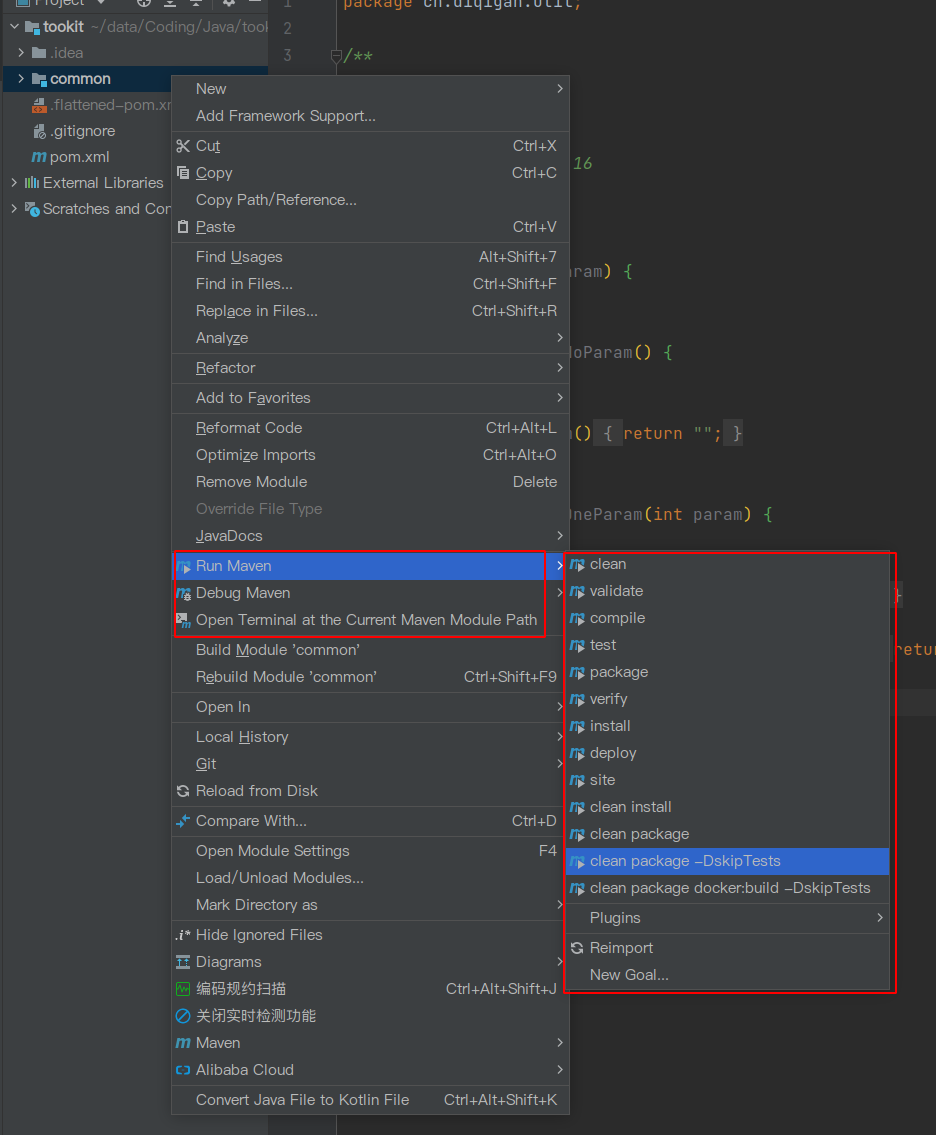This screenshot has width=936, height=1135.
Task: Click the Compare With arrows icon
Action: pyautogui.click(x=183, y=821)
